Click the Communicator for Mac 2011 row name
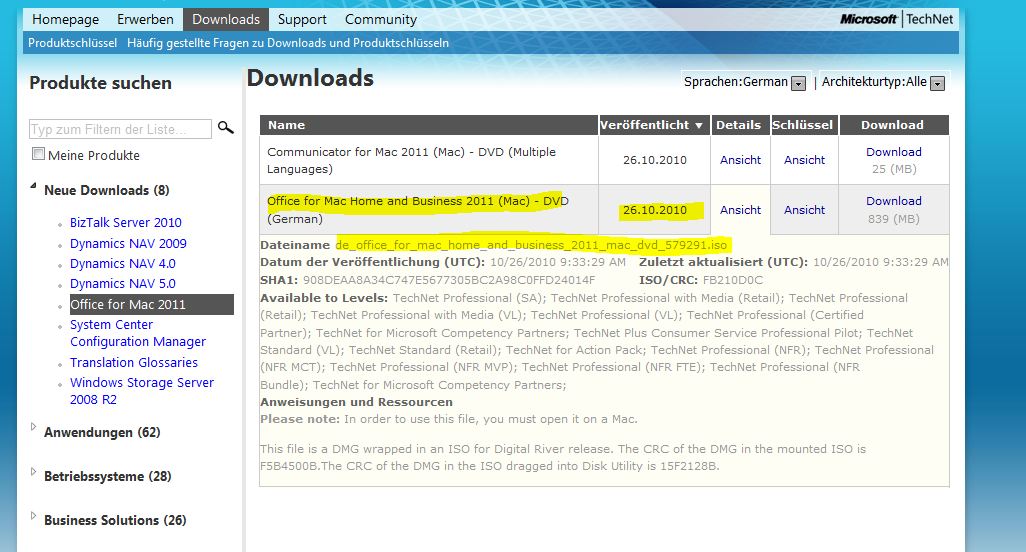The width and height of the screenshot is (1026, 552). [411, 160]
